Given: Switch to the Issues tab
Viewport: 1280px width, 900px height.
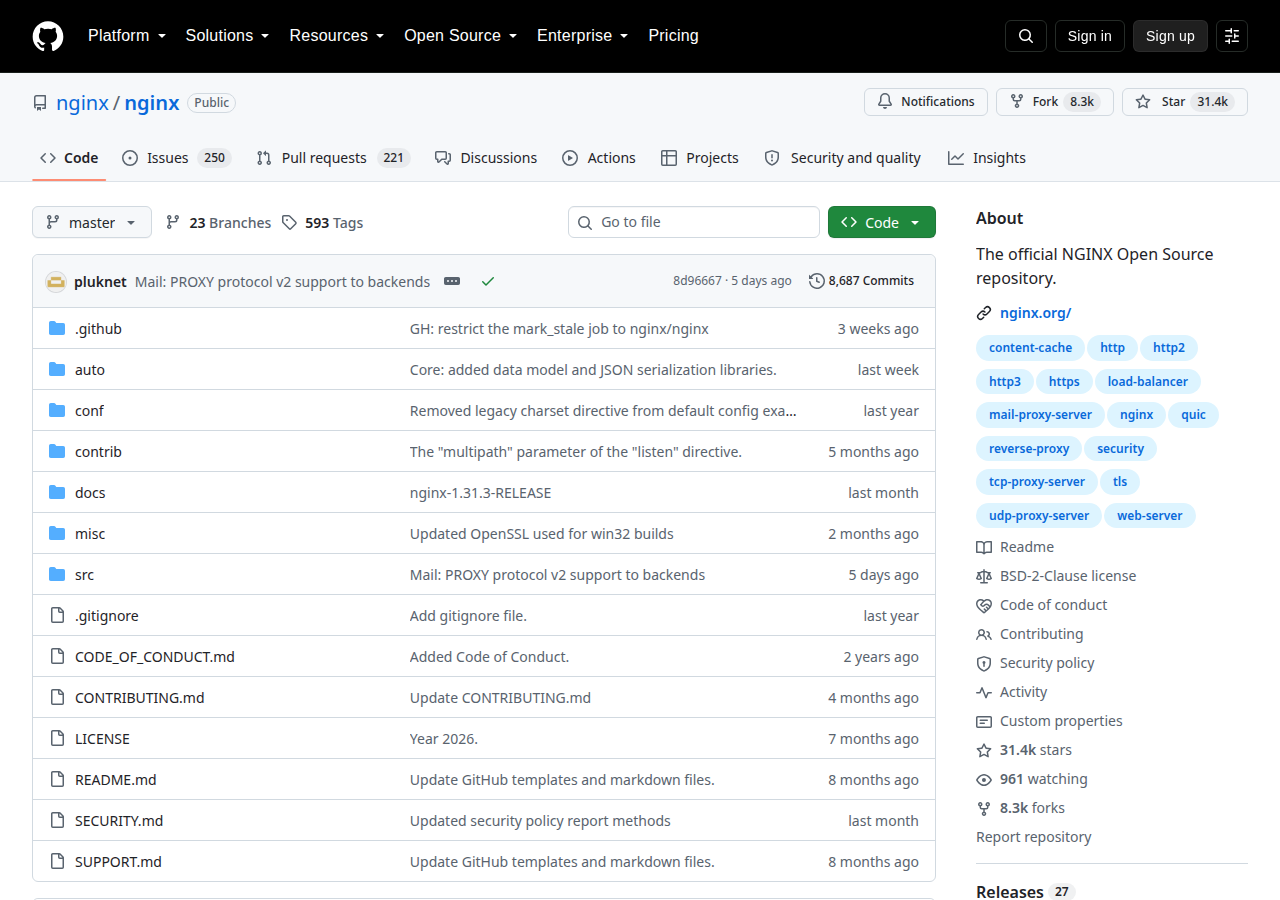Looking at the screenshot, I should [176, 158].
